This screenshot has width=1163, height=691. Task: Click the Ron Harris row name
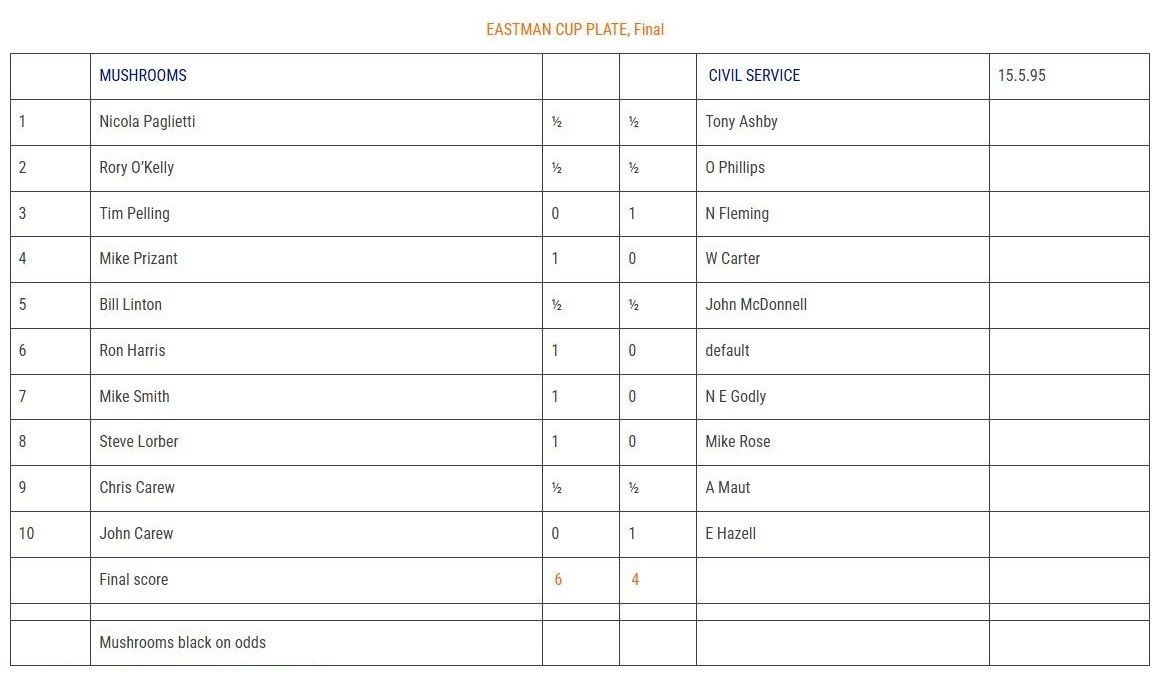(132, 351)
